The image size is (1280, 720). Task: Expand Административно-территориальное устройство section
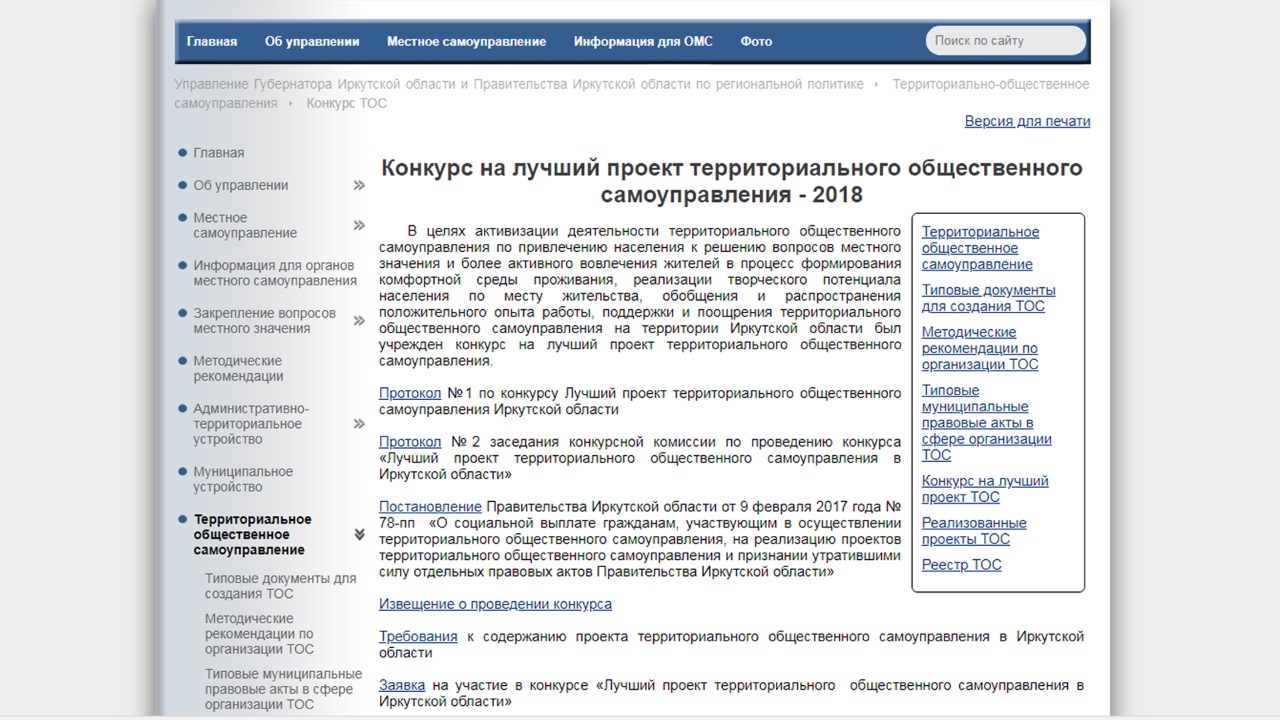[x=359, y=424]
